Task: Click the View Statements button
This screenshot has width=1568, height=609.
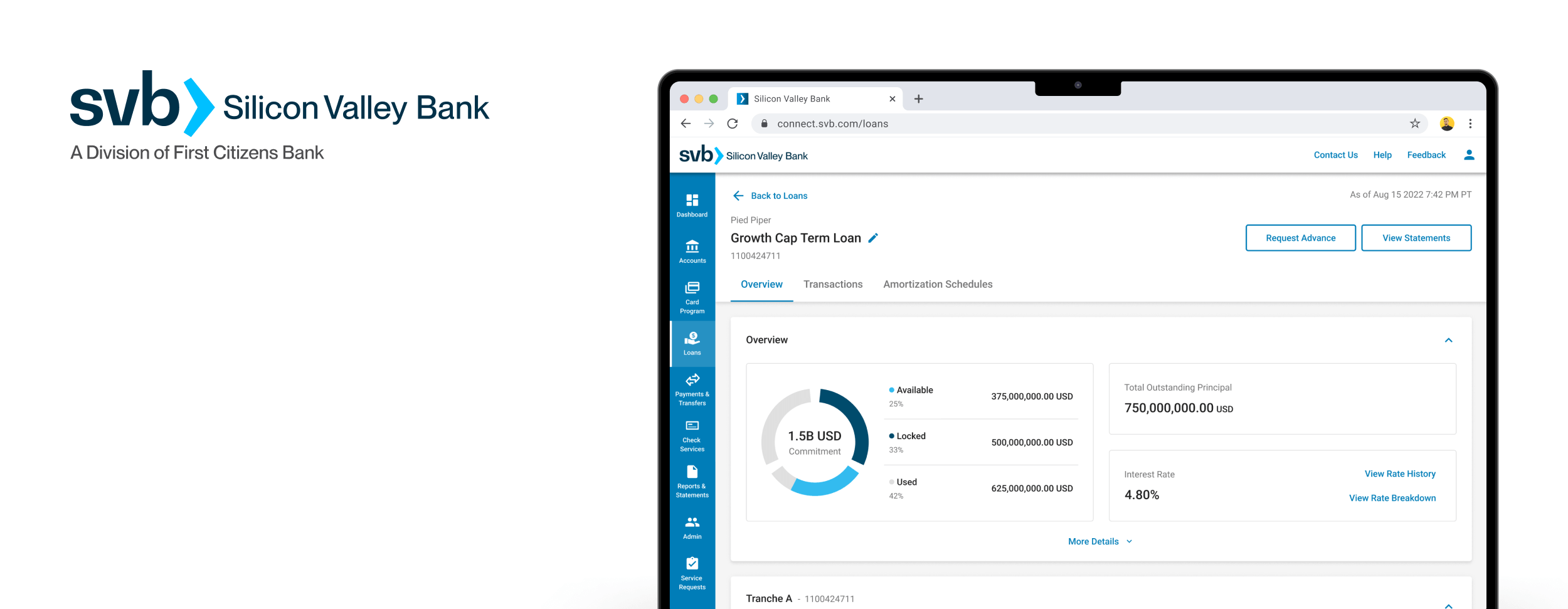Action: point(1416,238)
